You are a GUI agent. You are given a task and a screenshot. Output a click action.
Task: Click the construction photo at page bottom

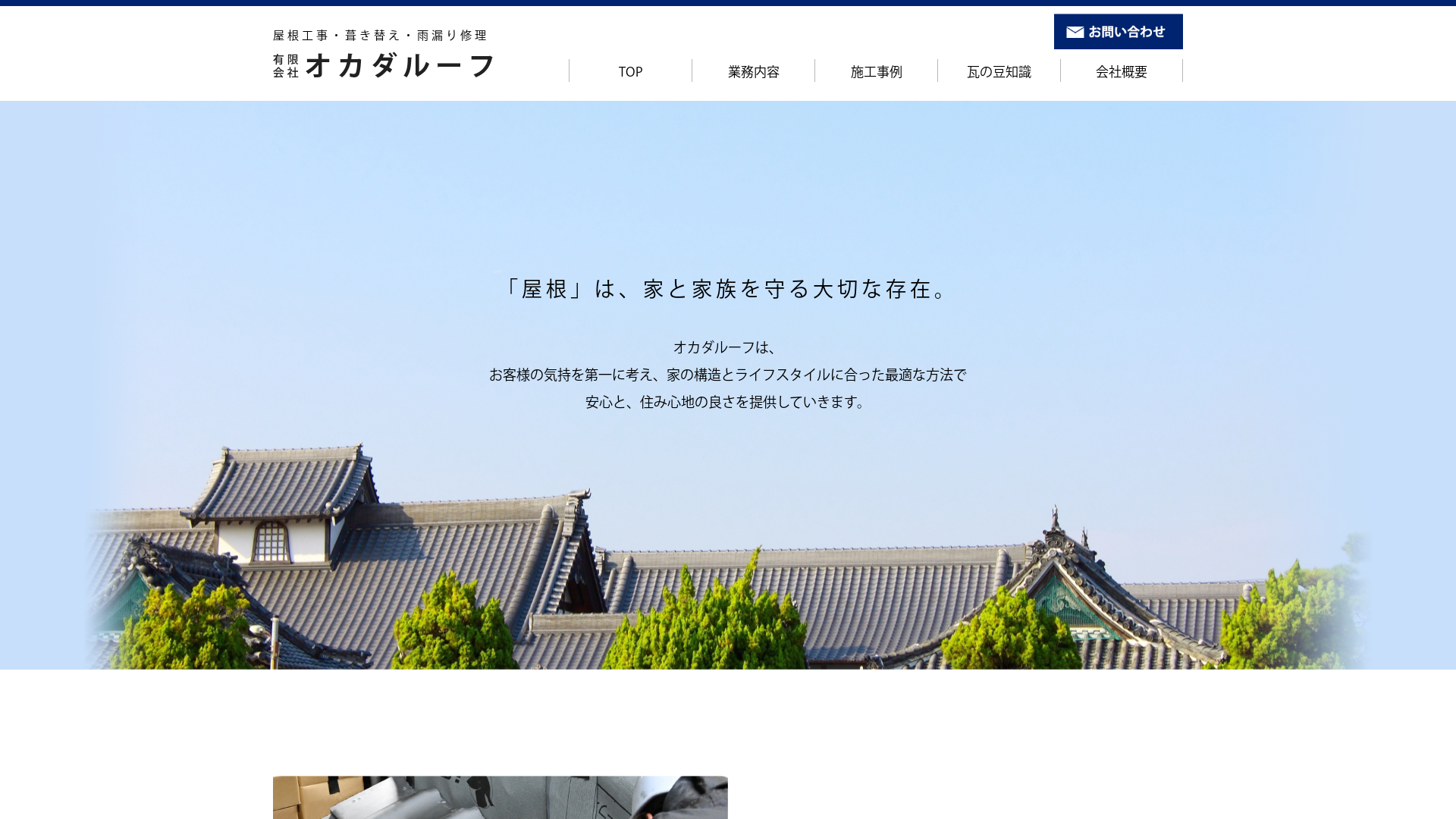[500, 800]
